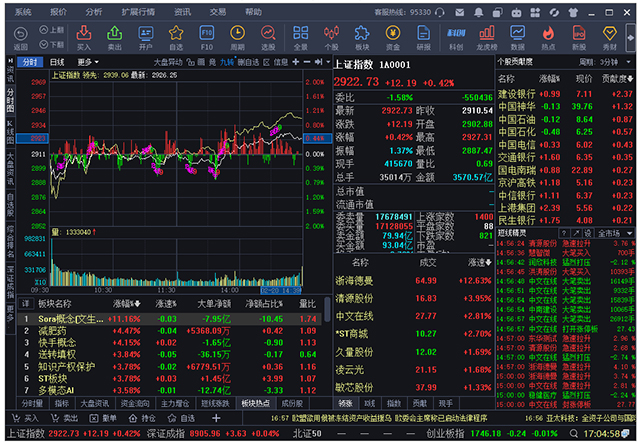Click the time marker 02-20 14:38

(x=281, y=290)
